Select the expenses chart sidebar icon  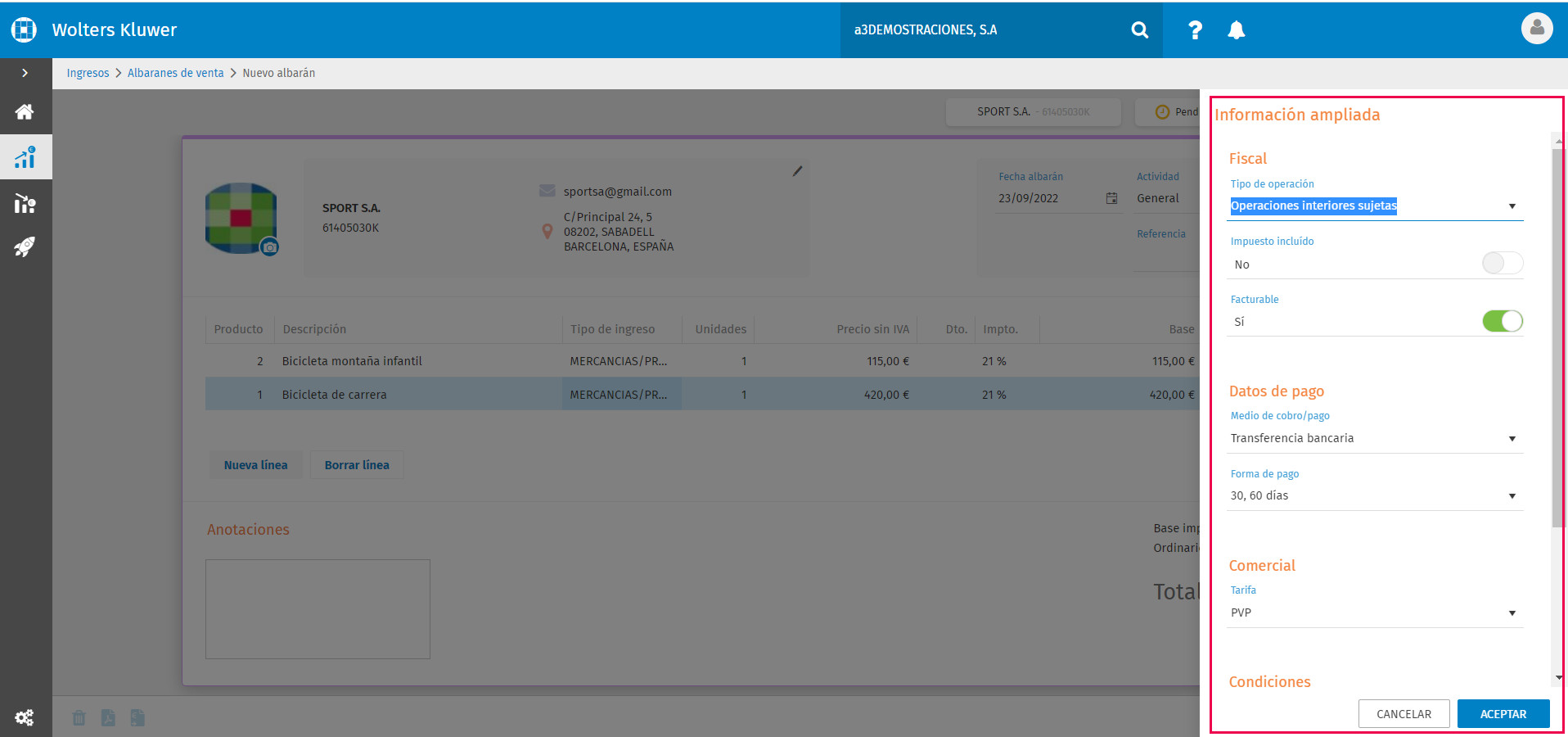pos(25,203)
